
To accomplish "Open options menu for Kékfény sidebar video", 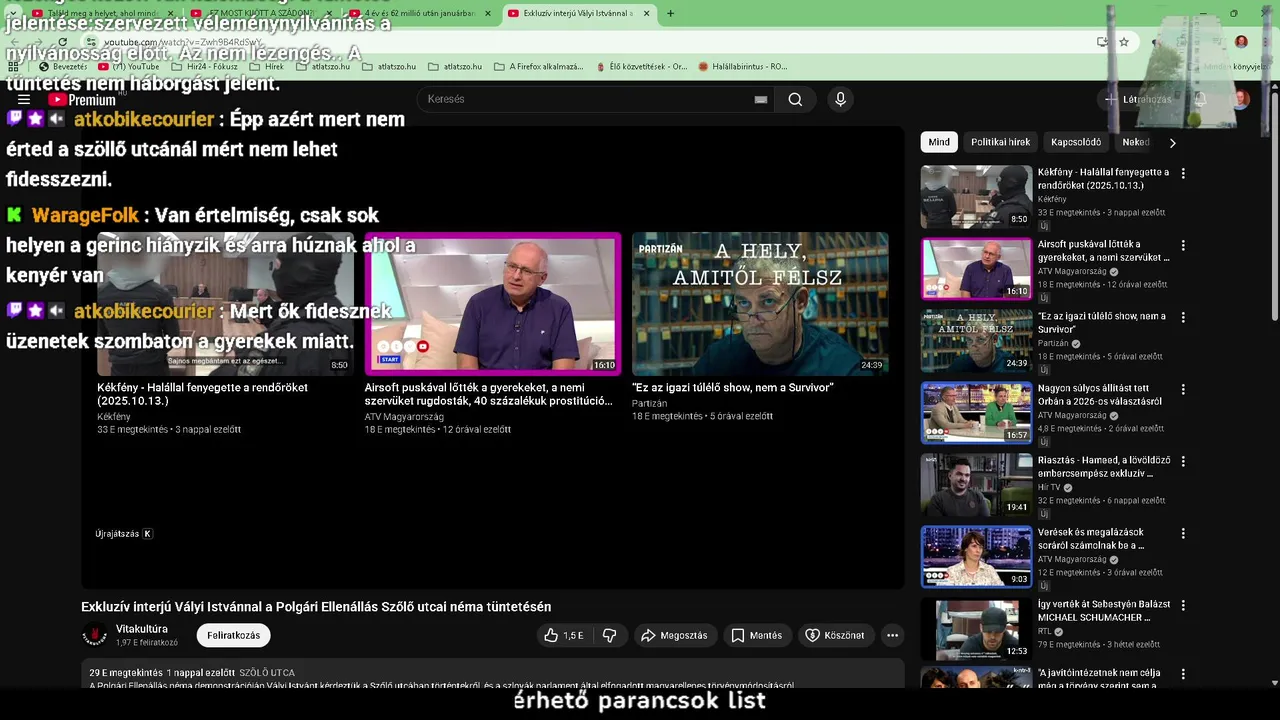I will [x=1183, y=173].
